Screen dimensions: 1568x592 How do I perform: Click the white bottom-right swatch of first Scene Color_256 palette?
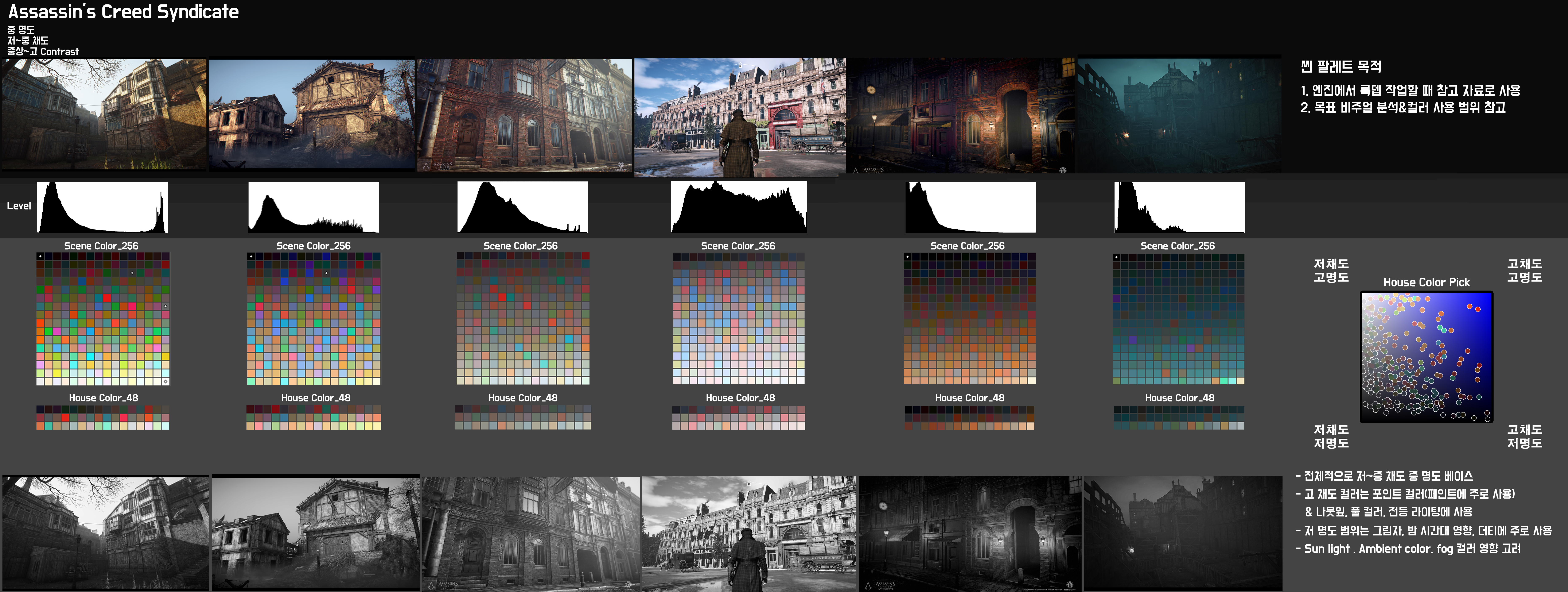(166, 381)
